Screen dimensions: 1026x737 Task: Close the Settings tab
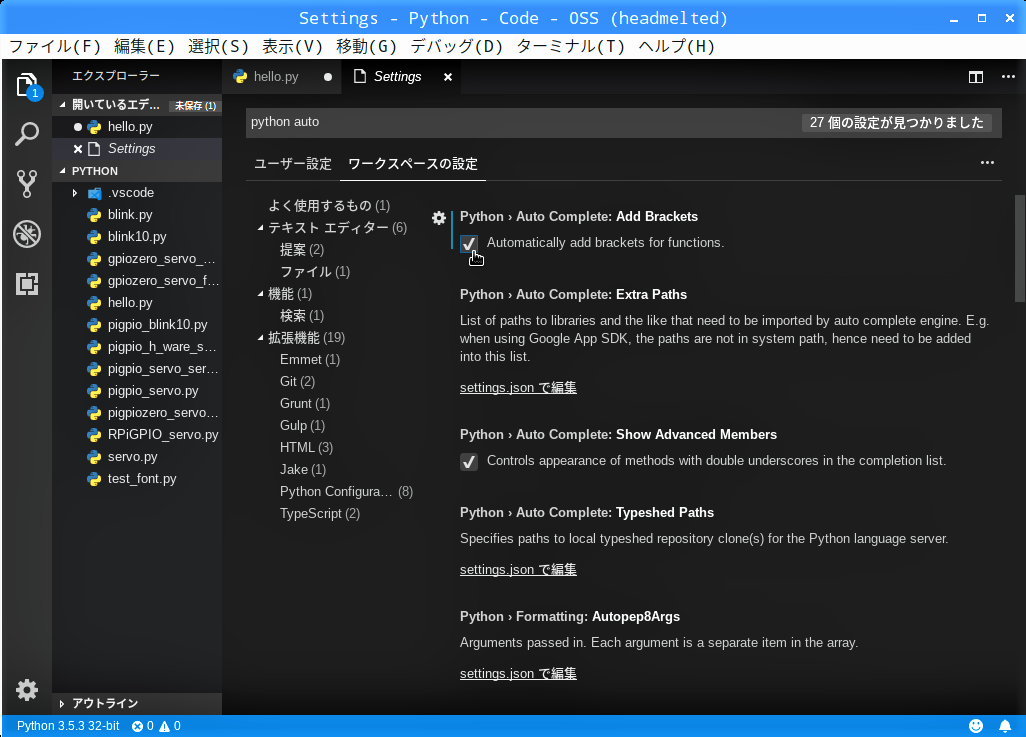coord(448,77)
